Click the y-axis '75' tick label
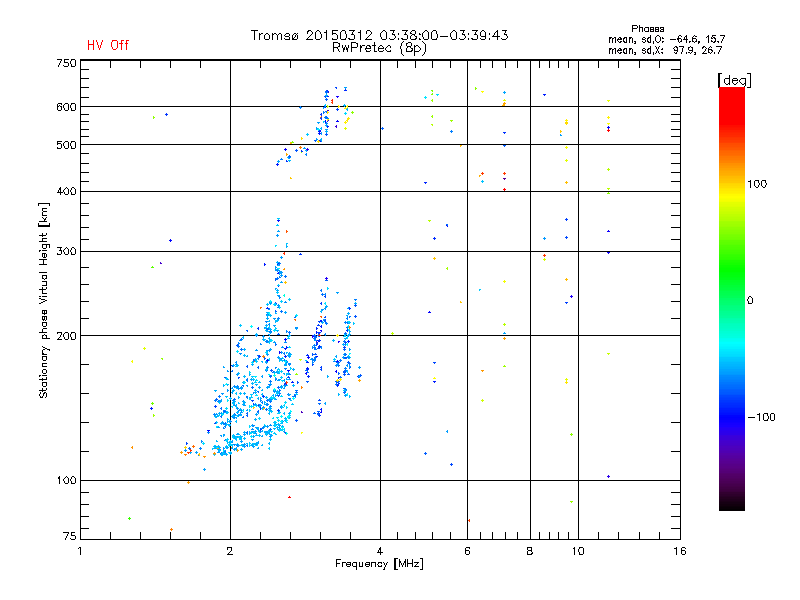The image size is (800, 600). (70, 536)
